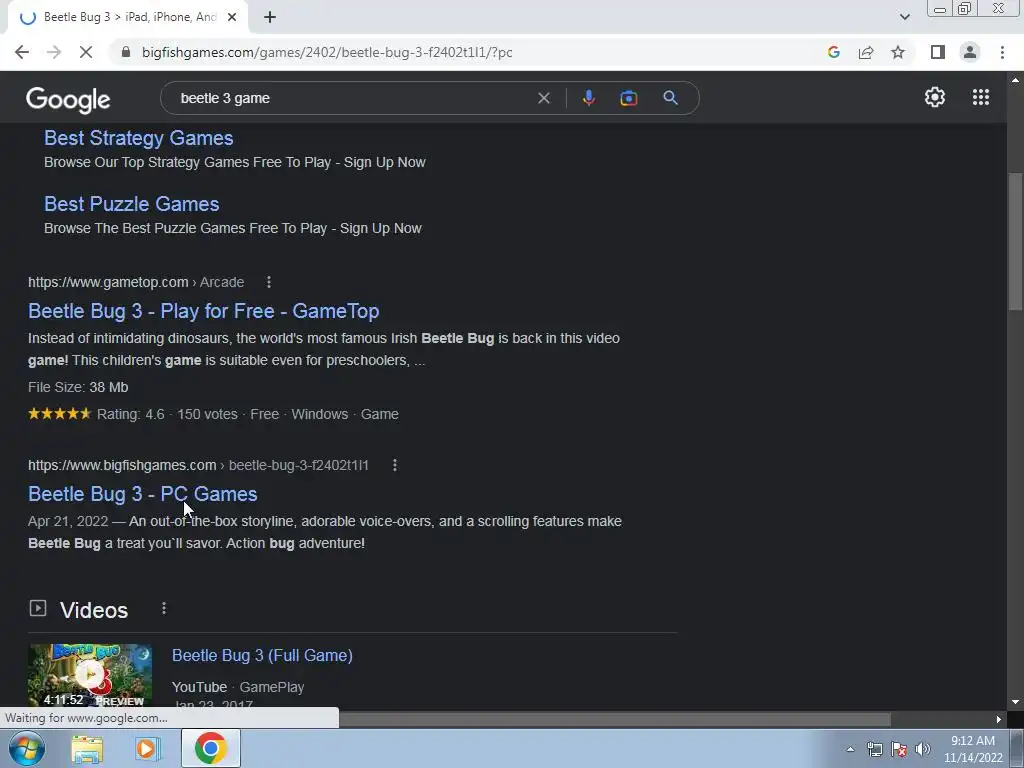Click the scroll-down arrow of page scrollbar
This screenshot has height=768, width=1024.
1015,702
